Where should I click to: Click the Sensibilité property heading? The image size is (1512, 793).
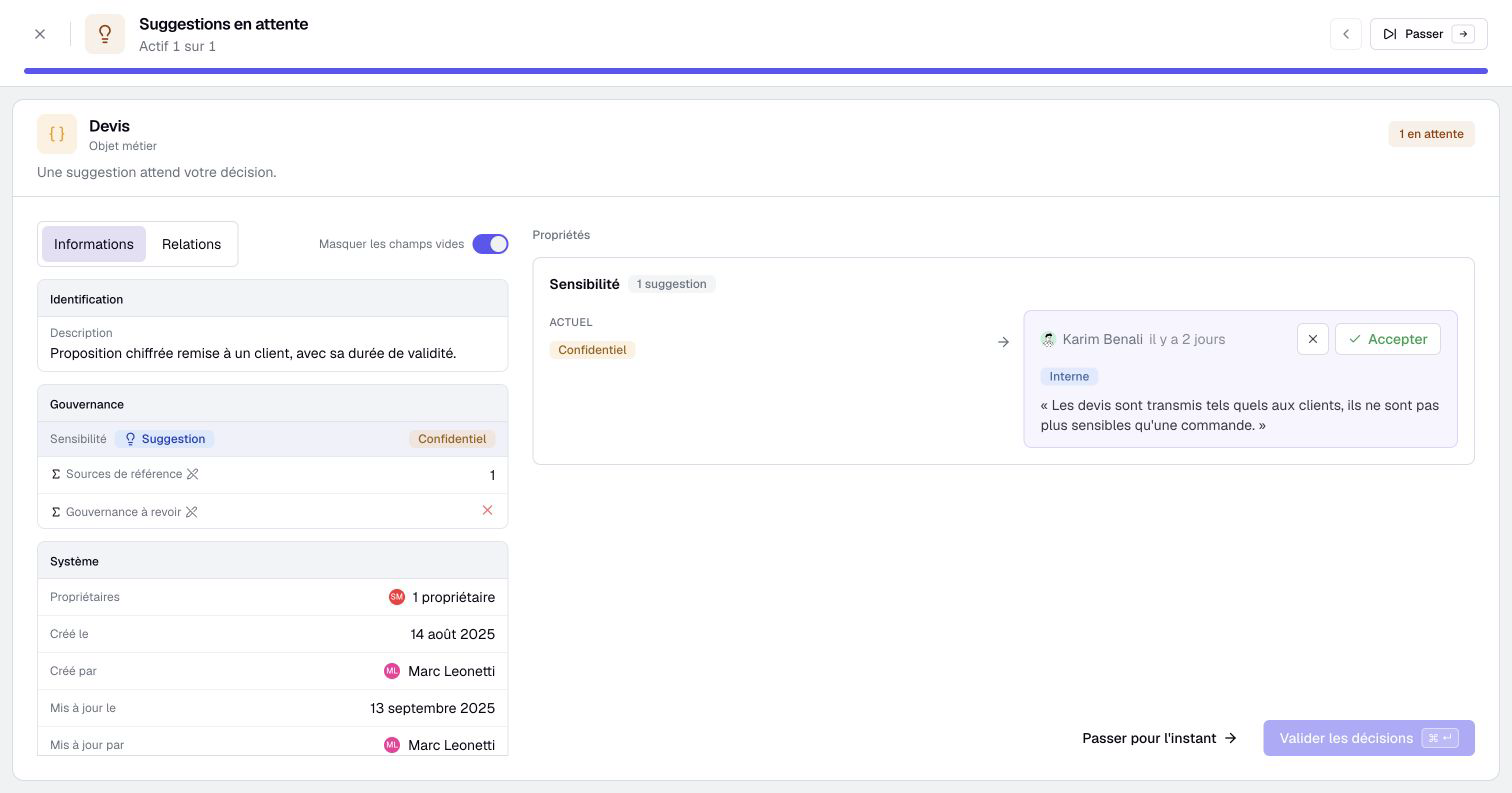coord(584,284)
